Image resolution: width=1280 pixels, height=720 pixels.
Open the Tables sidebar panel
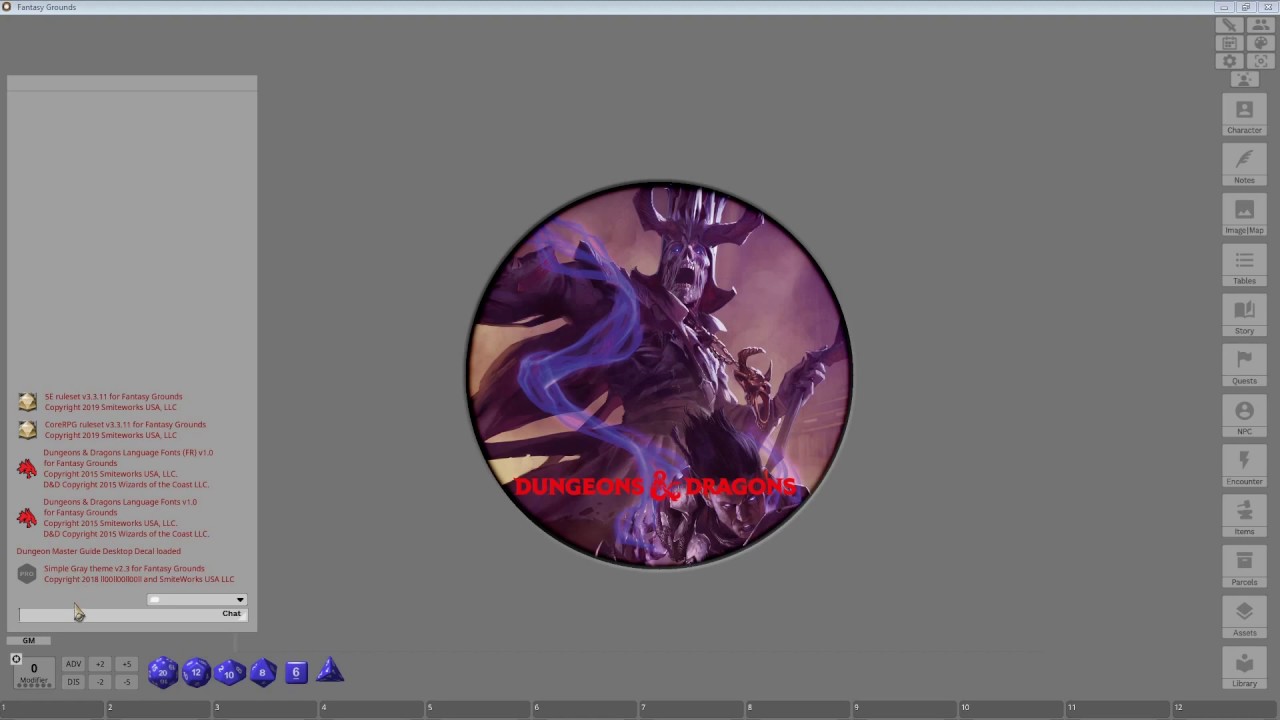pyautogui.click(x=1244, y=265)
